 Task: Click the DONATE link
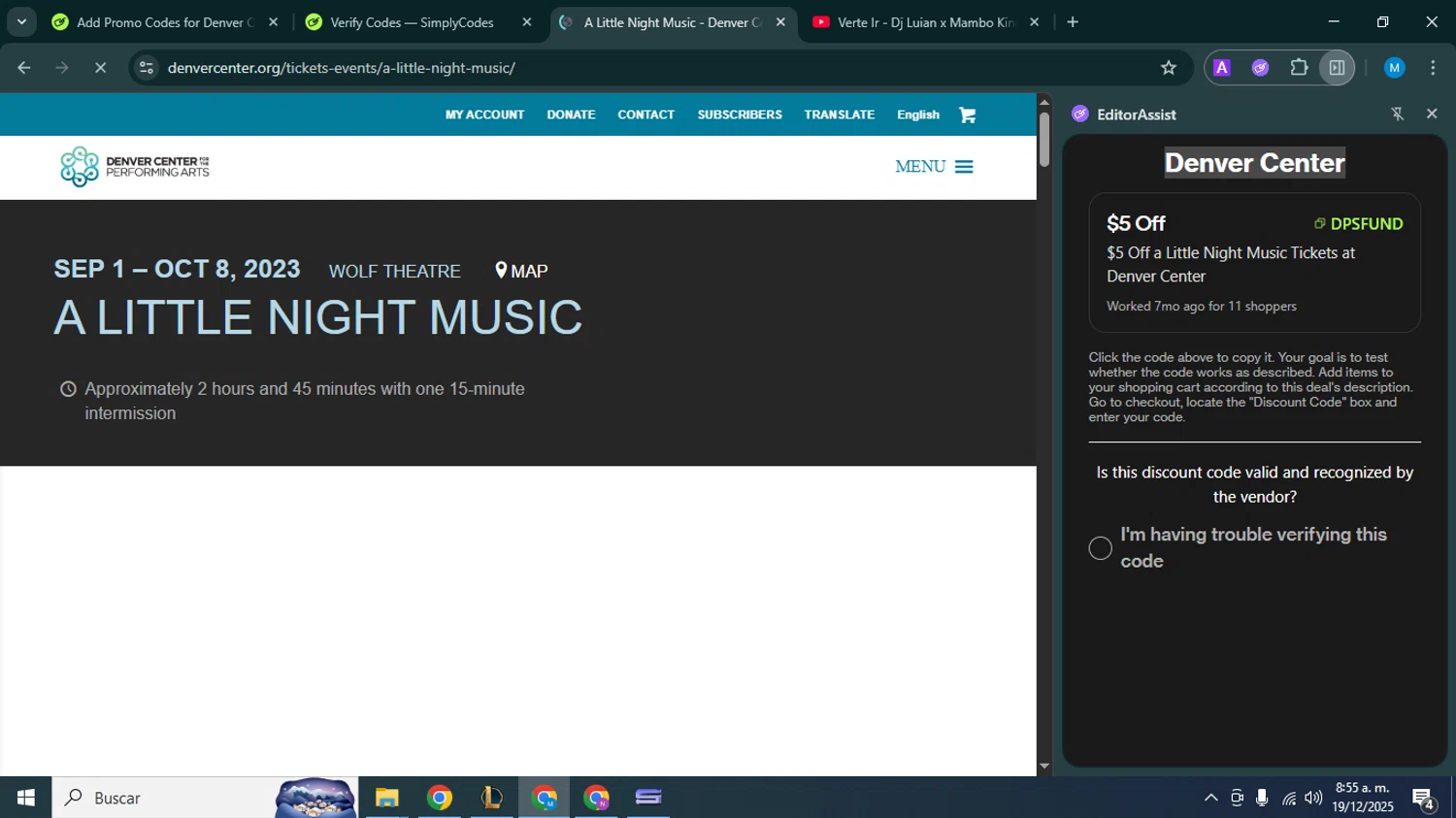point(571,115)
